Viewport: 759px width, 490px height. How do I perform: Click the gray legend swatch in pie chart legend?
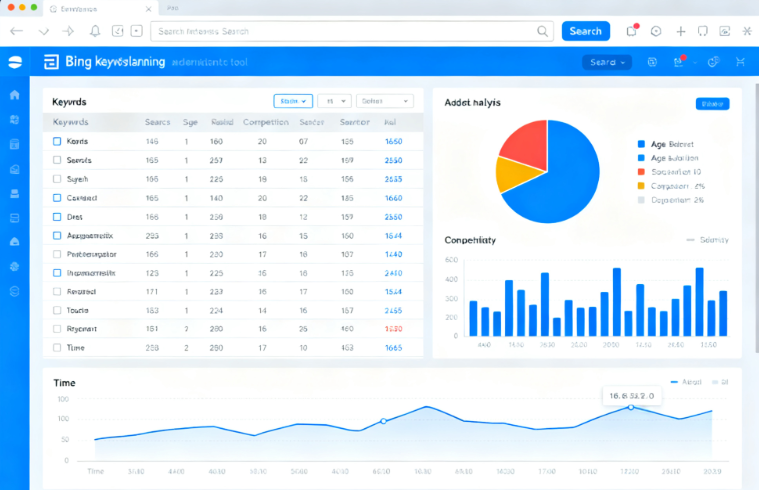click(641, 200)
